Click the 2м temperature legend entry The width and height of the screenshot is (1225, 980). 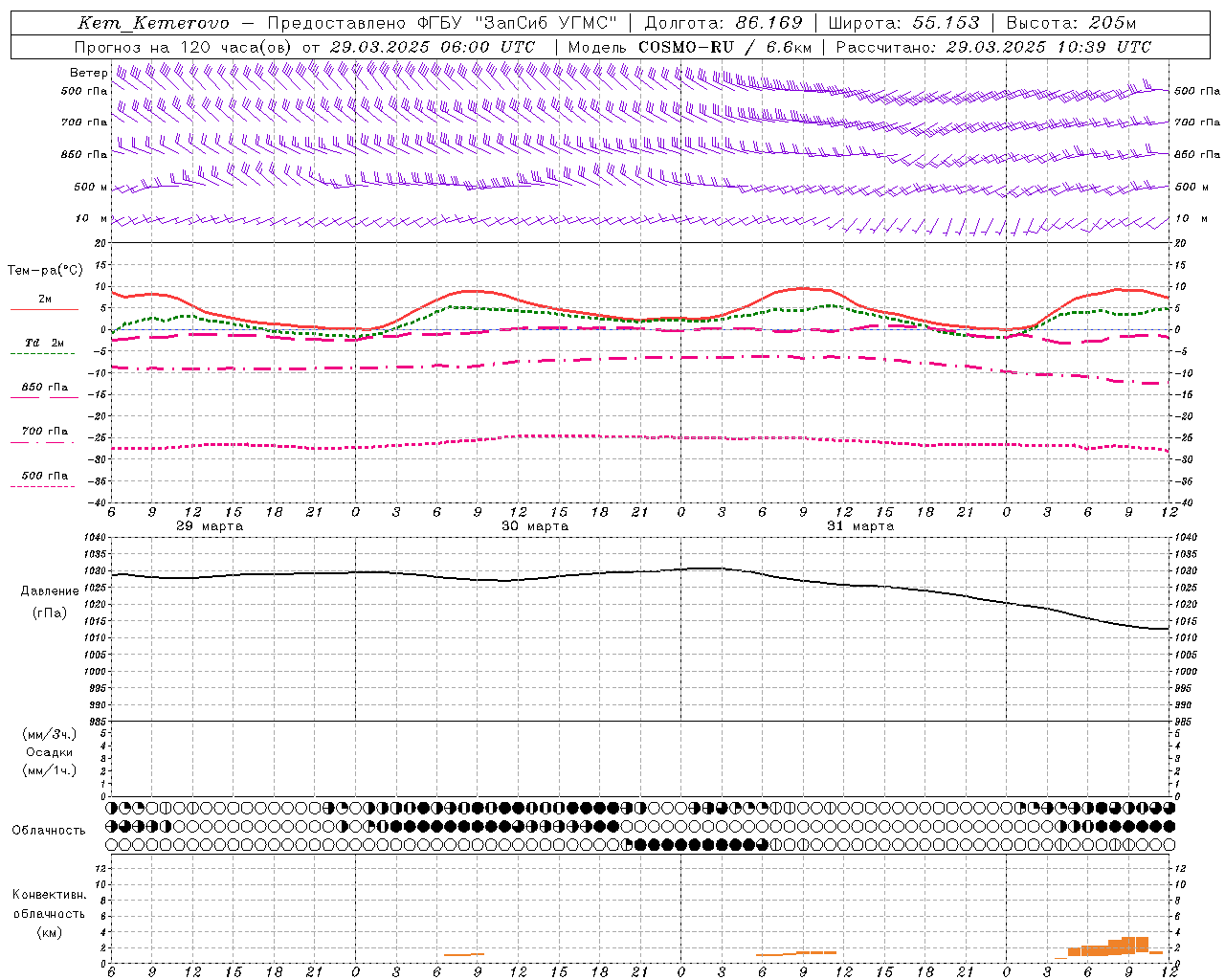pyautogui.click(x=45, y=300)
